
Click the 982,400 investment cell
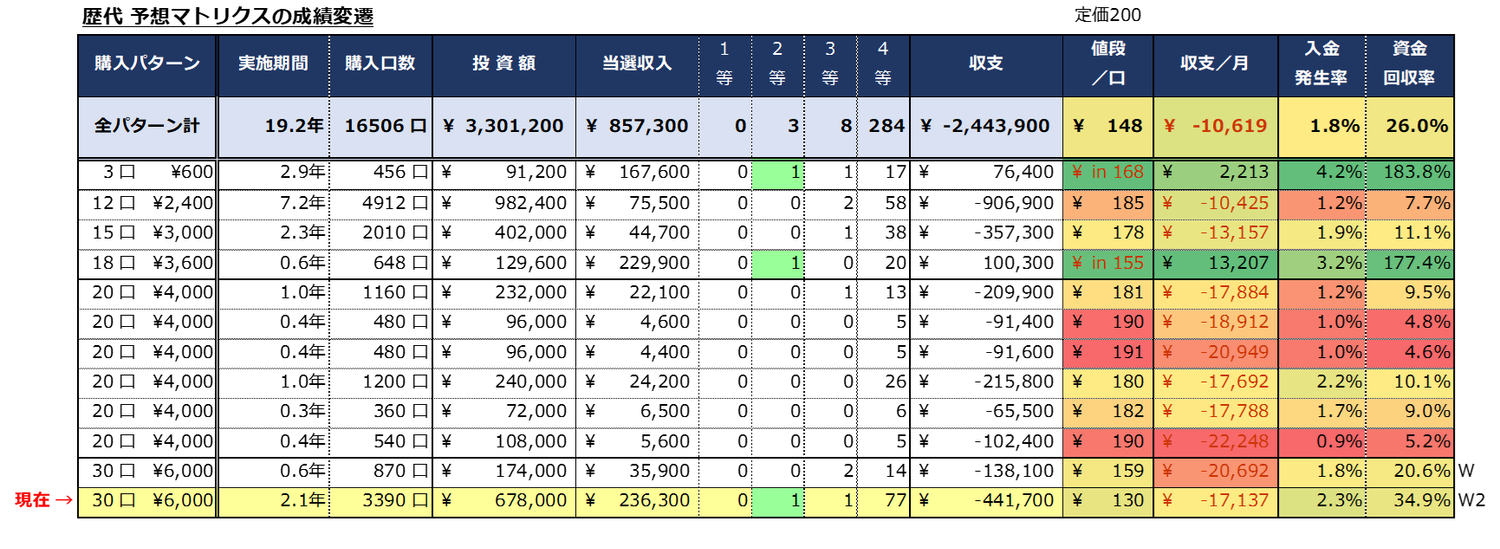(504, 204)
